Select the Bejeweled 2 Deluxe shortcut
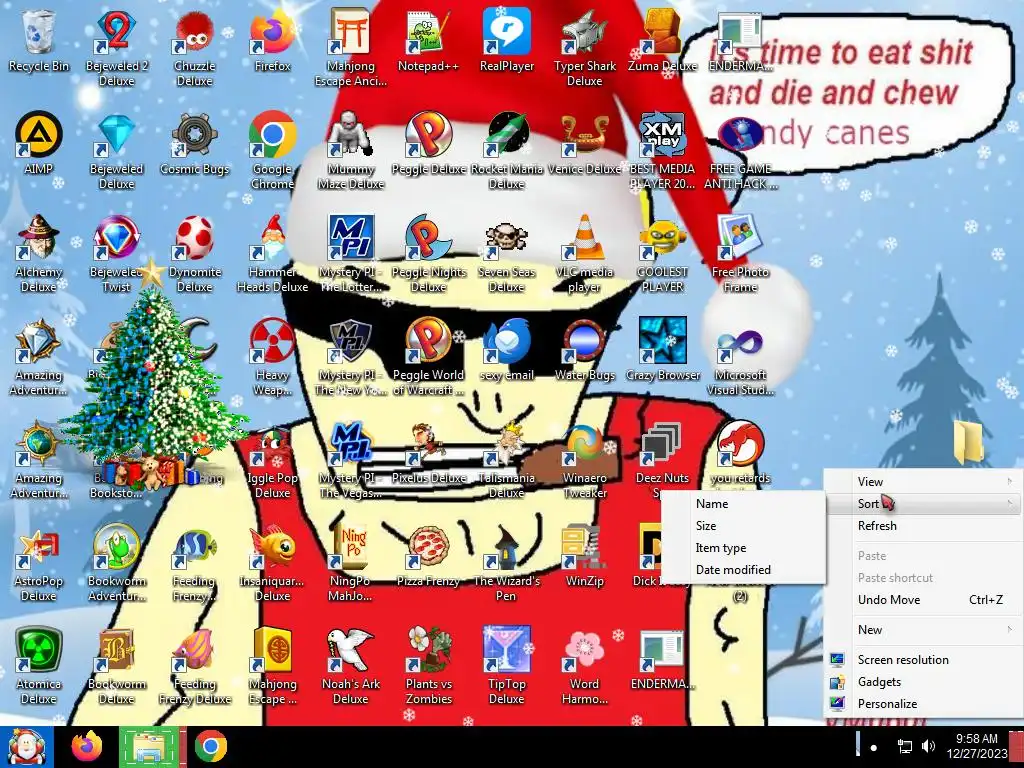Viewport: 1024px width, 768px height. pos(116,48)
